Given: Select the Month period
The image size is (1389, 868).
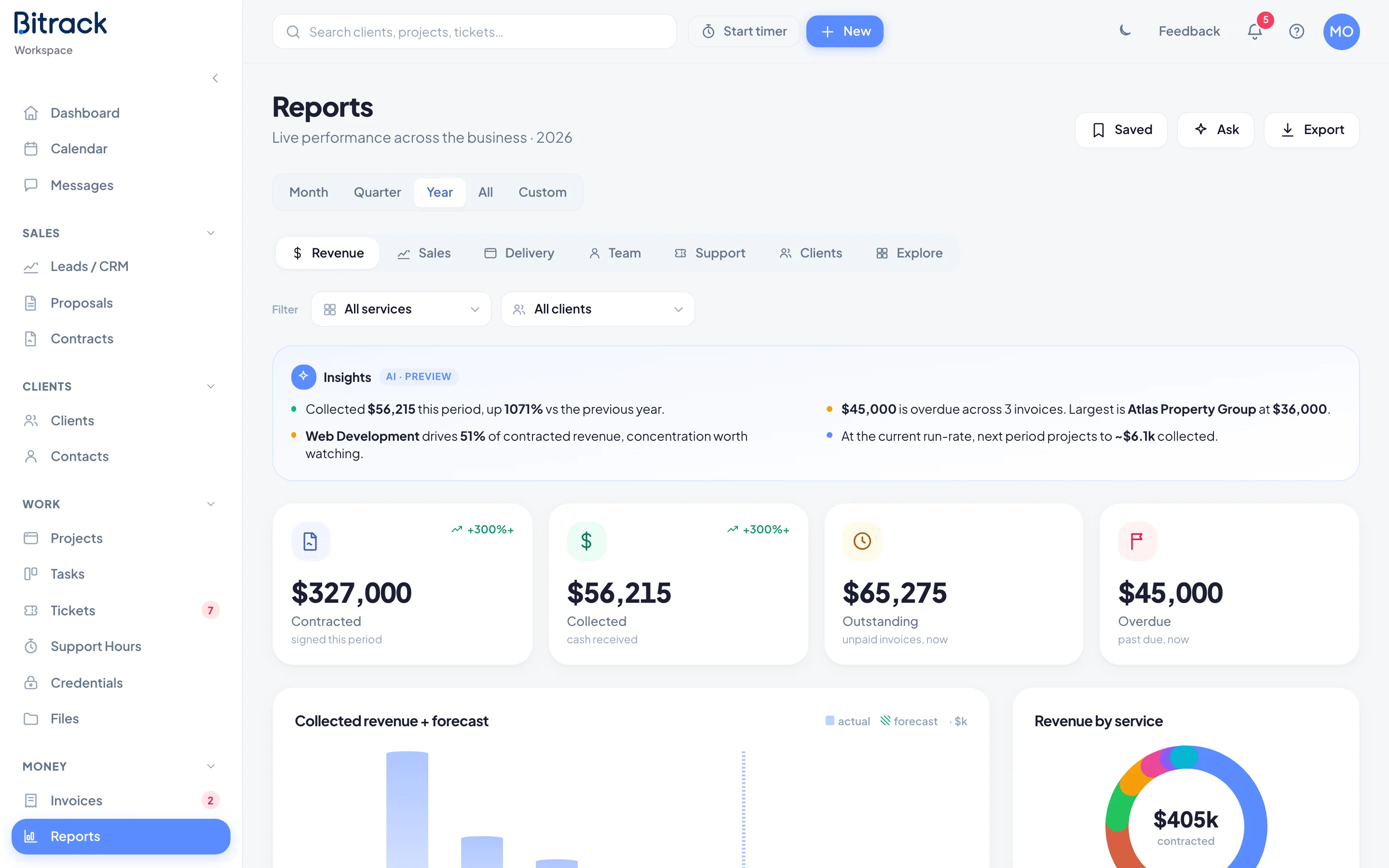Looking at the screenshot, I should 309,192.
